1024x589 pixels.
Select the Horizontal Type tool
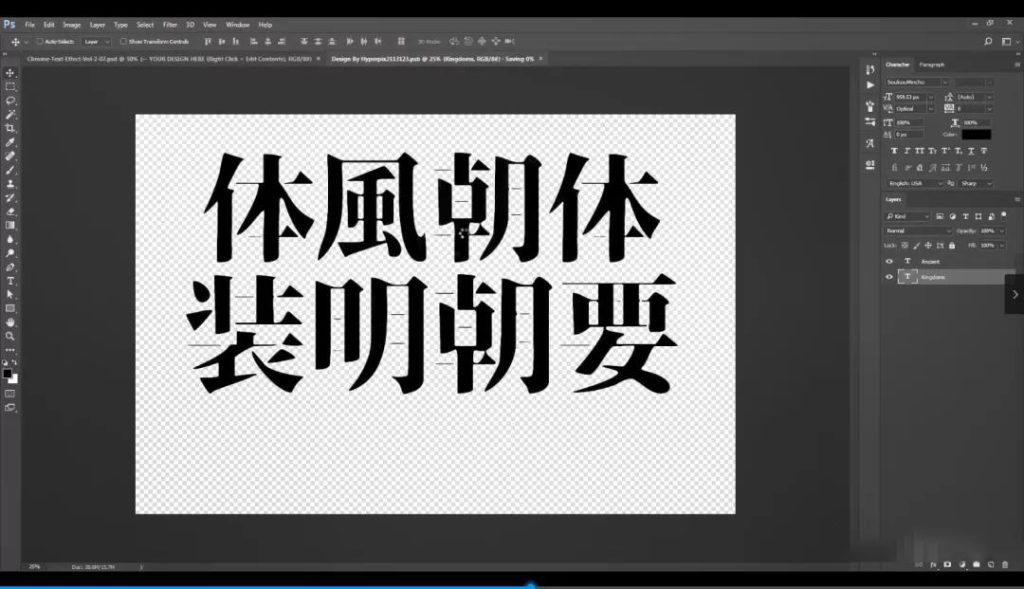click(11, 281)
